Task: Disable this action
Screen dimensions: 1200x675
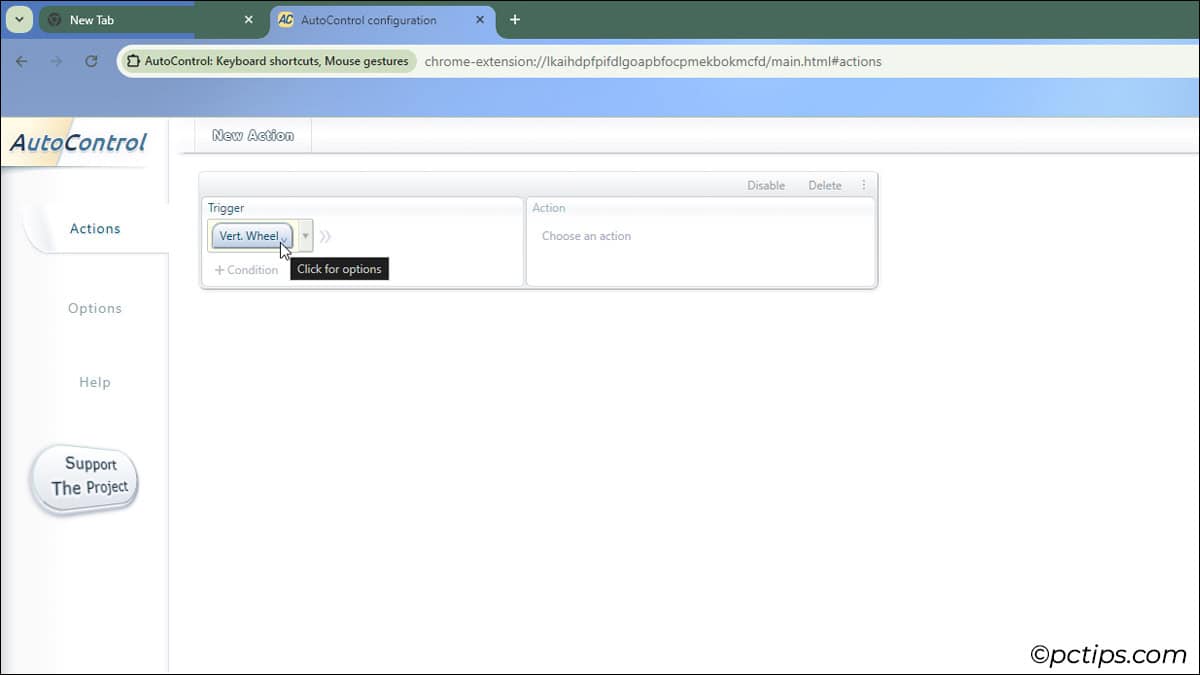Action: coord(766,185)
